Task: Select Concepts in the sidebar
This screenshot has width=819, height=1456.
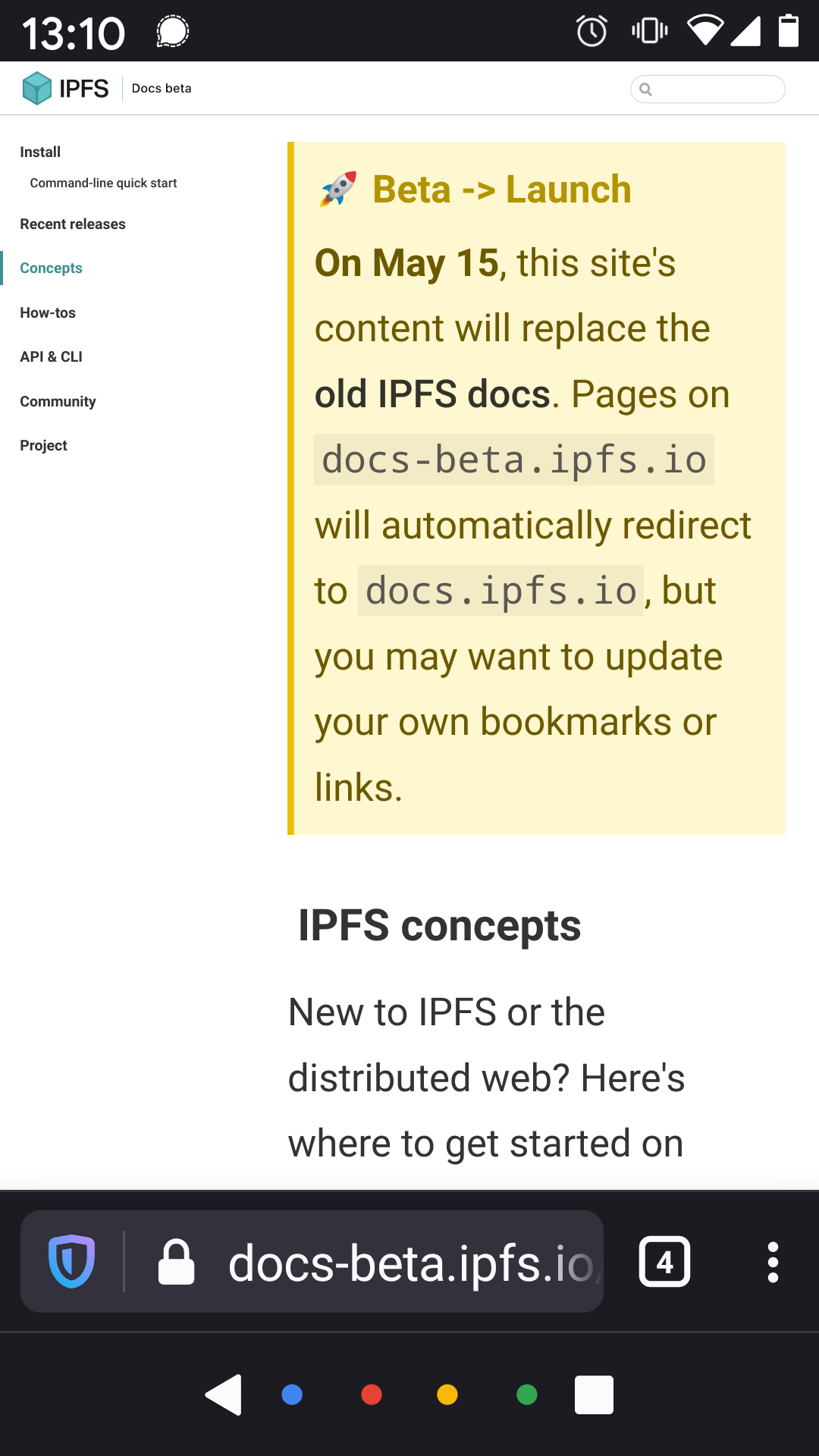Action: [51, 268]
